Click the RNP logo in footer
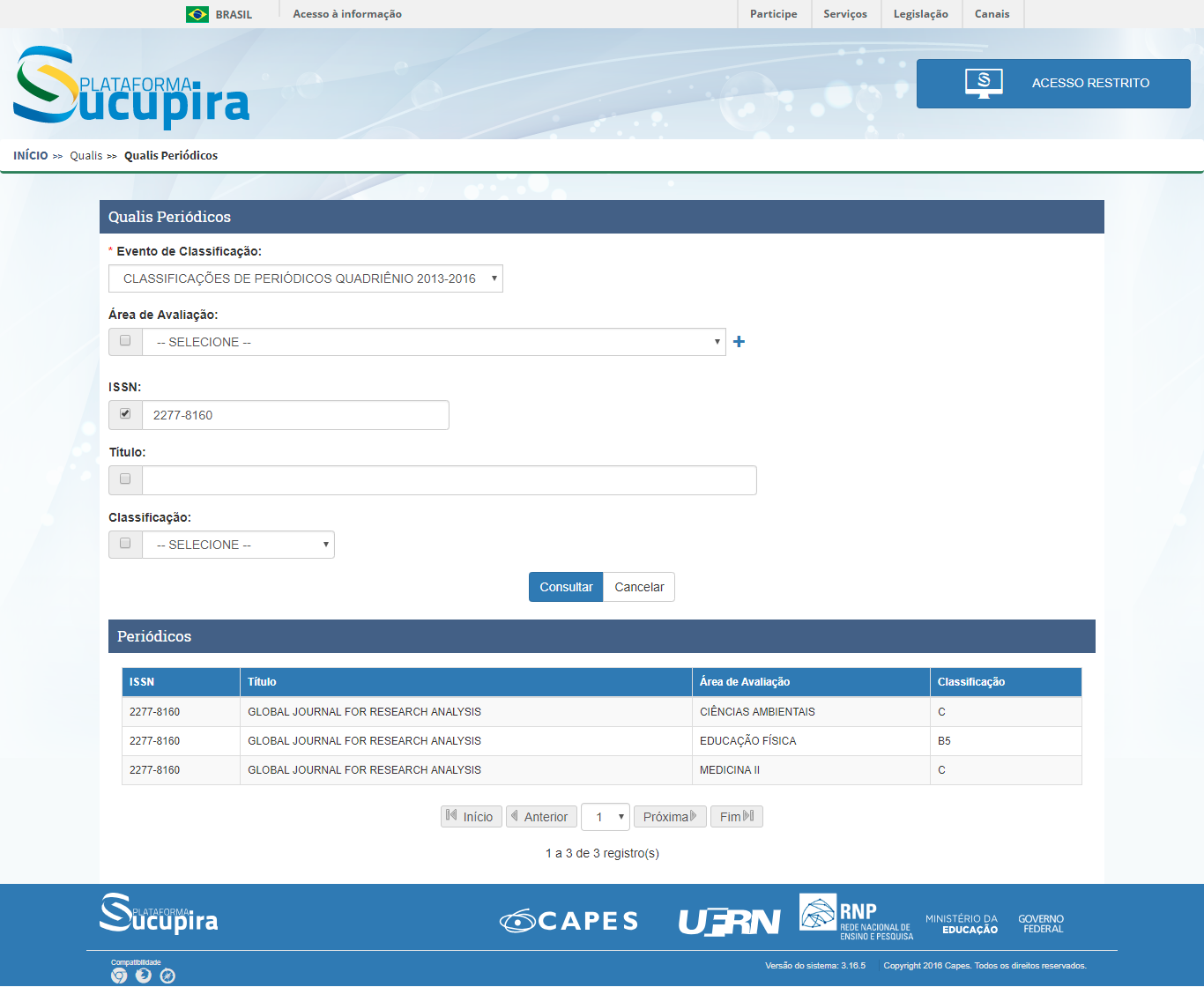 point(856,916)
